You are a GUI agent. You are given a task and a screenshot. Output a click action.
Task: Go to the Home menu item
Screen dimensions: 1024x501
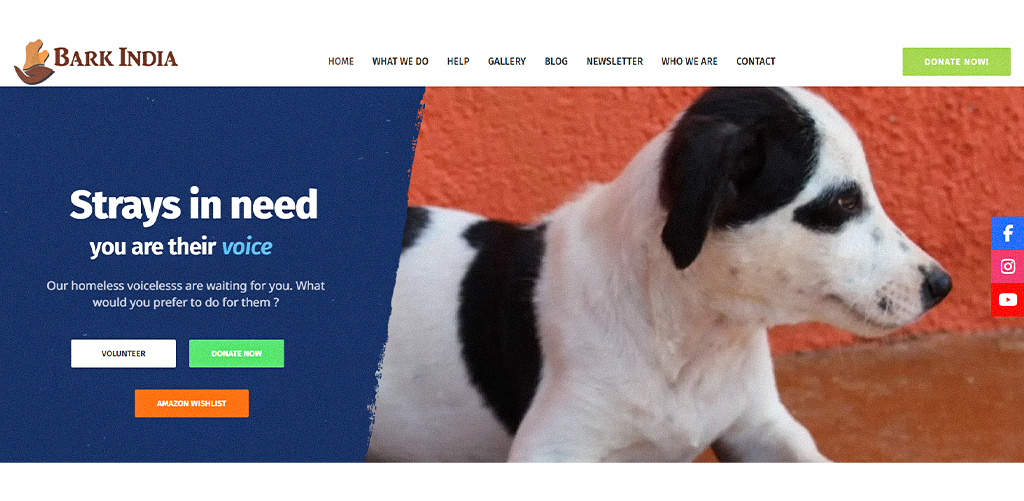pos(341,61)
